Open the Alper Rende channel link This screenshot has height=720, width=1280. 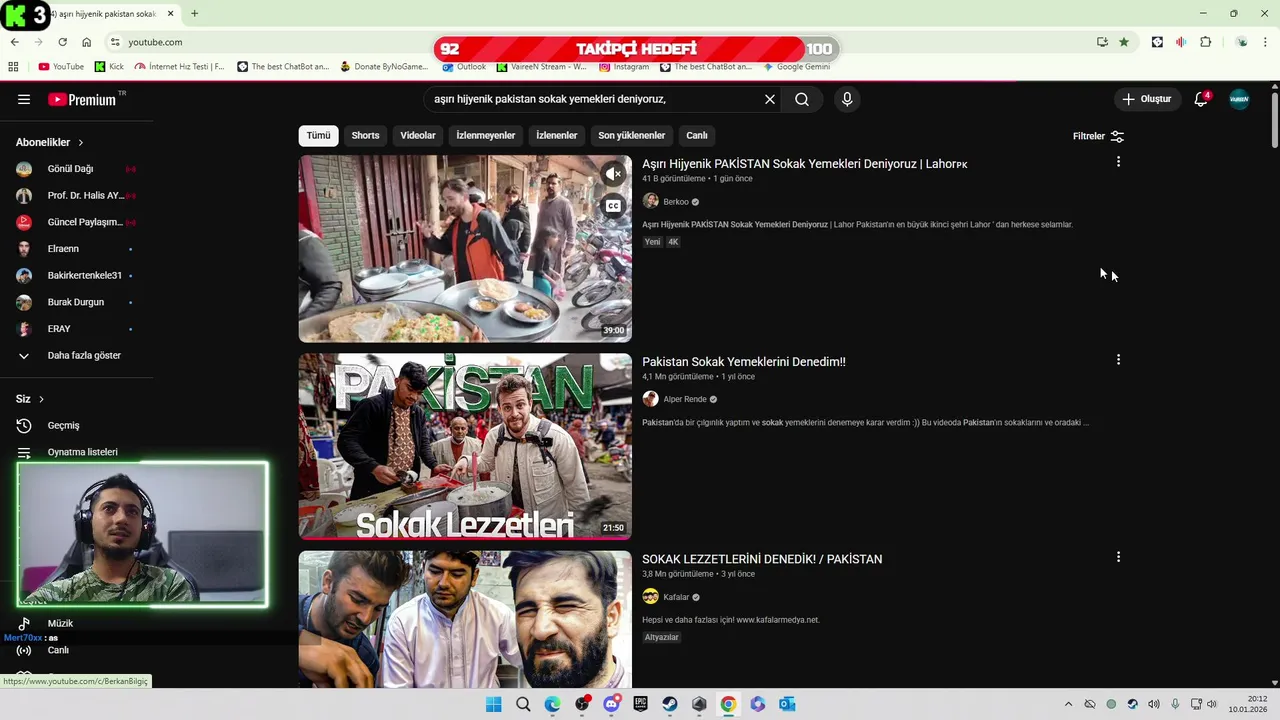685,399
